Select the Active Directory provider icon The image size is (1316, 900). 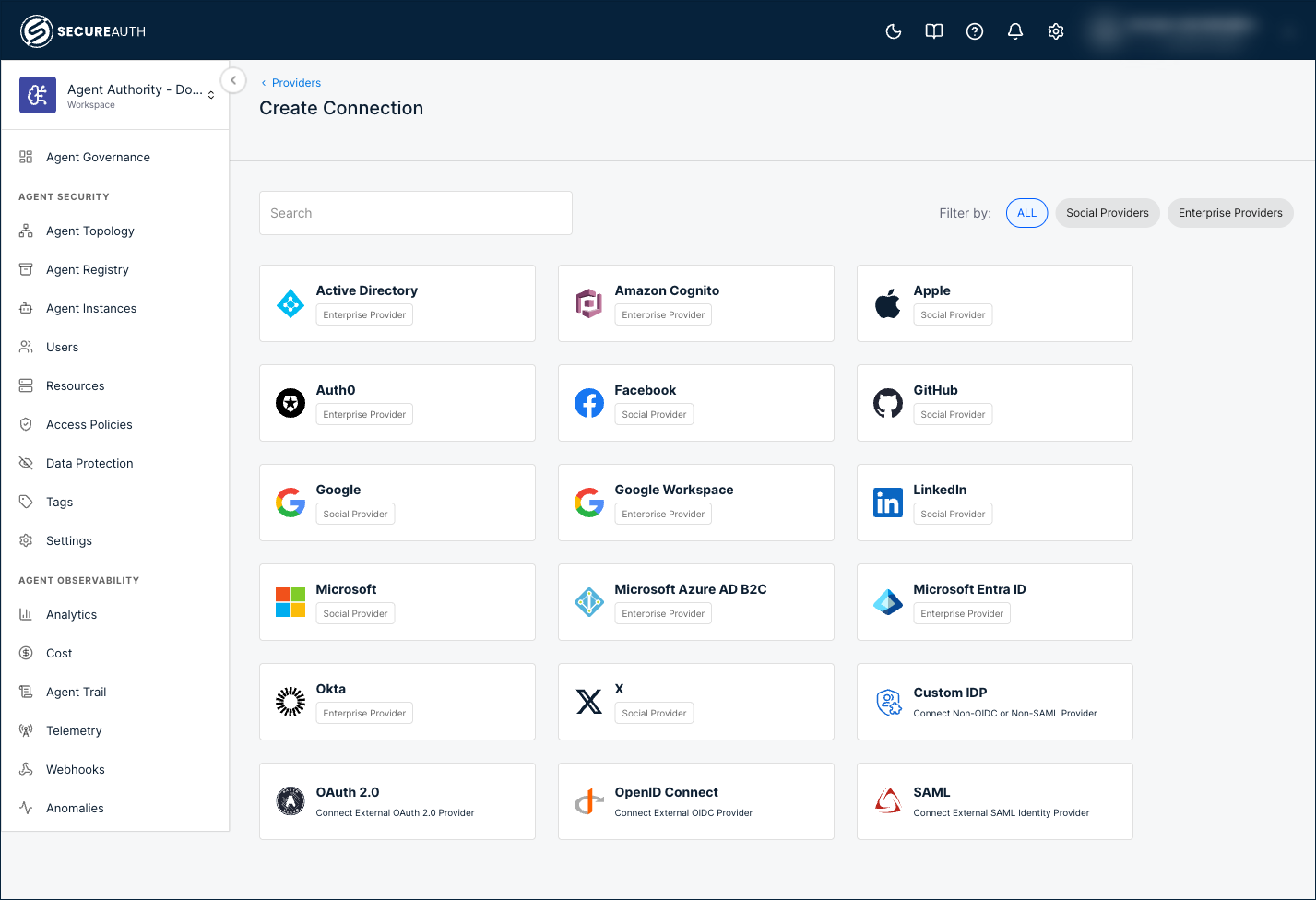[x=290, y=303]
